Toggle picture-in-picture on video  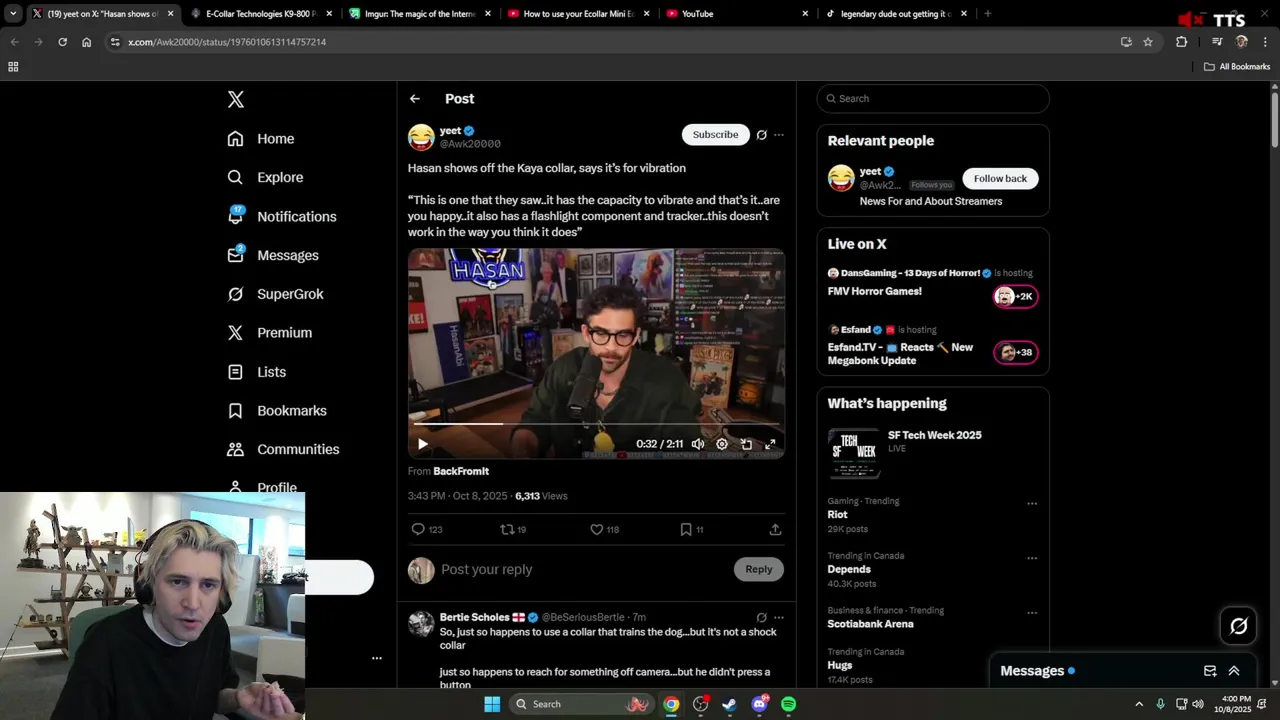pos(746,444)
